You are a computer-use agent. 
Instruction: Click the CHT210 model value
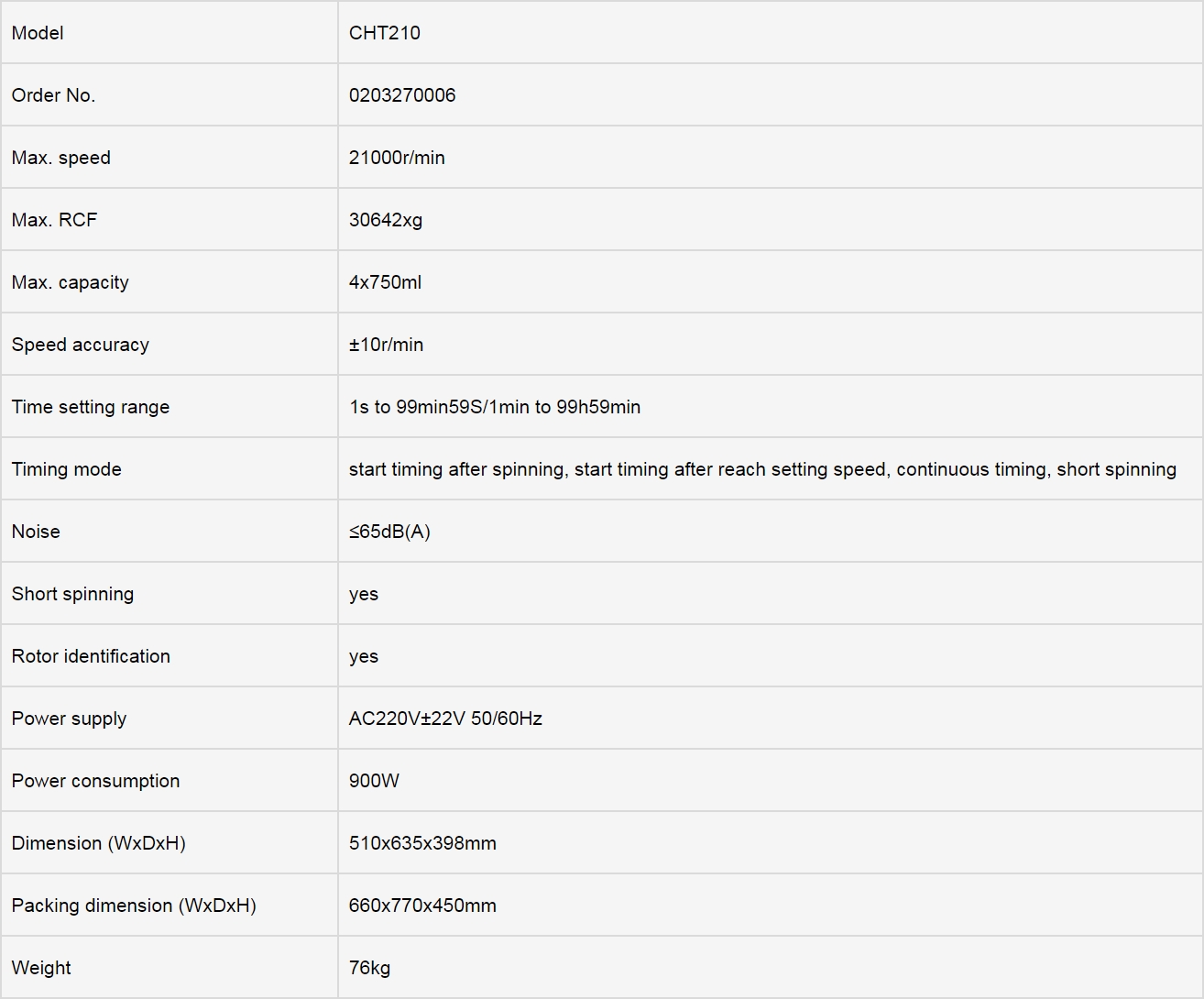(x=385, y=33)
